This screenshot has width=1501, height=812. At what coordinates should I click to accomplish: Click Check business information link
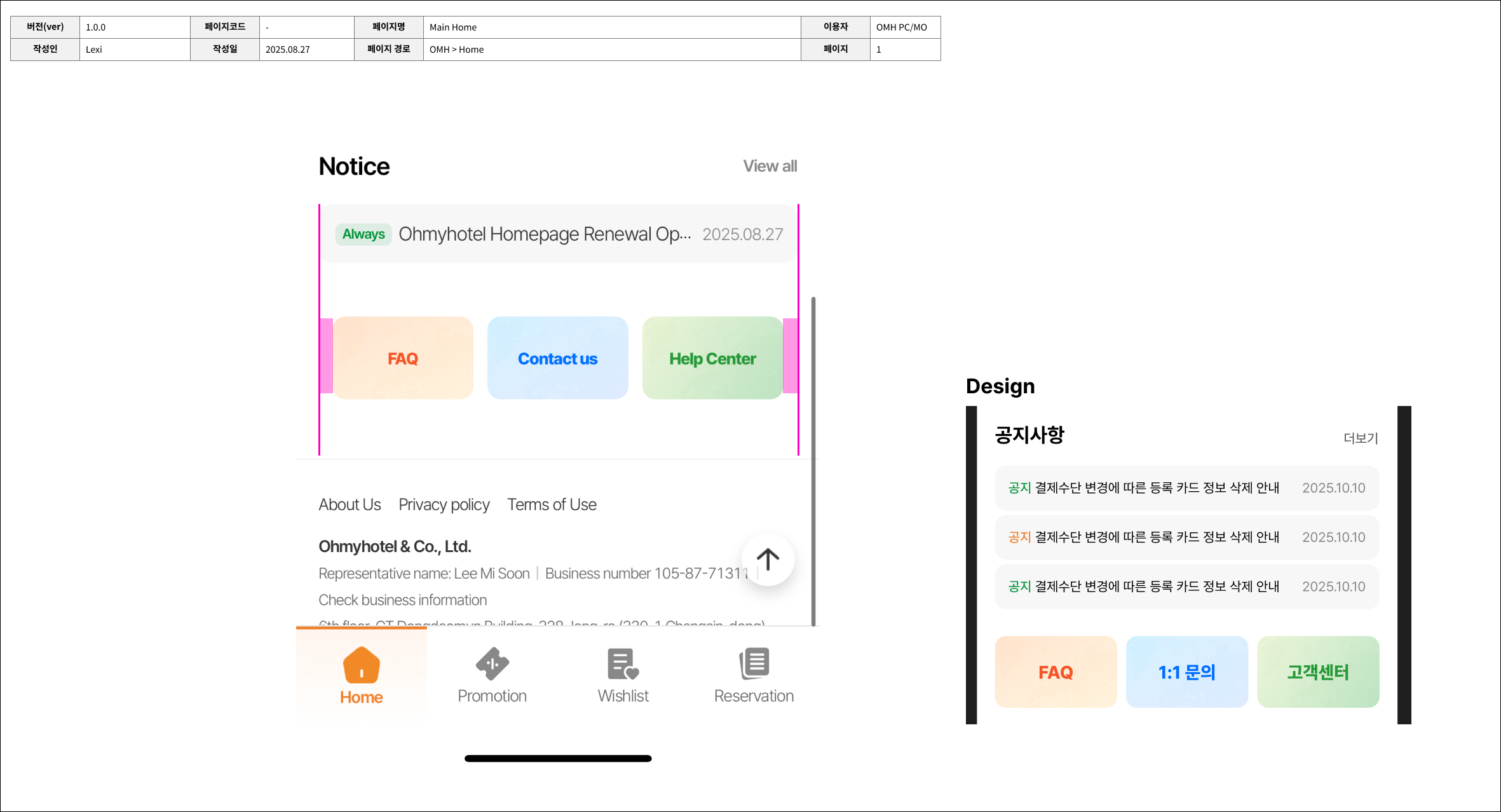(402, 600)
